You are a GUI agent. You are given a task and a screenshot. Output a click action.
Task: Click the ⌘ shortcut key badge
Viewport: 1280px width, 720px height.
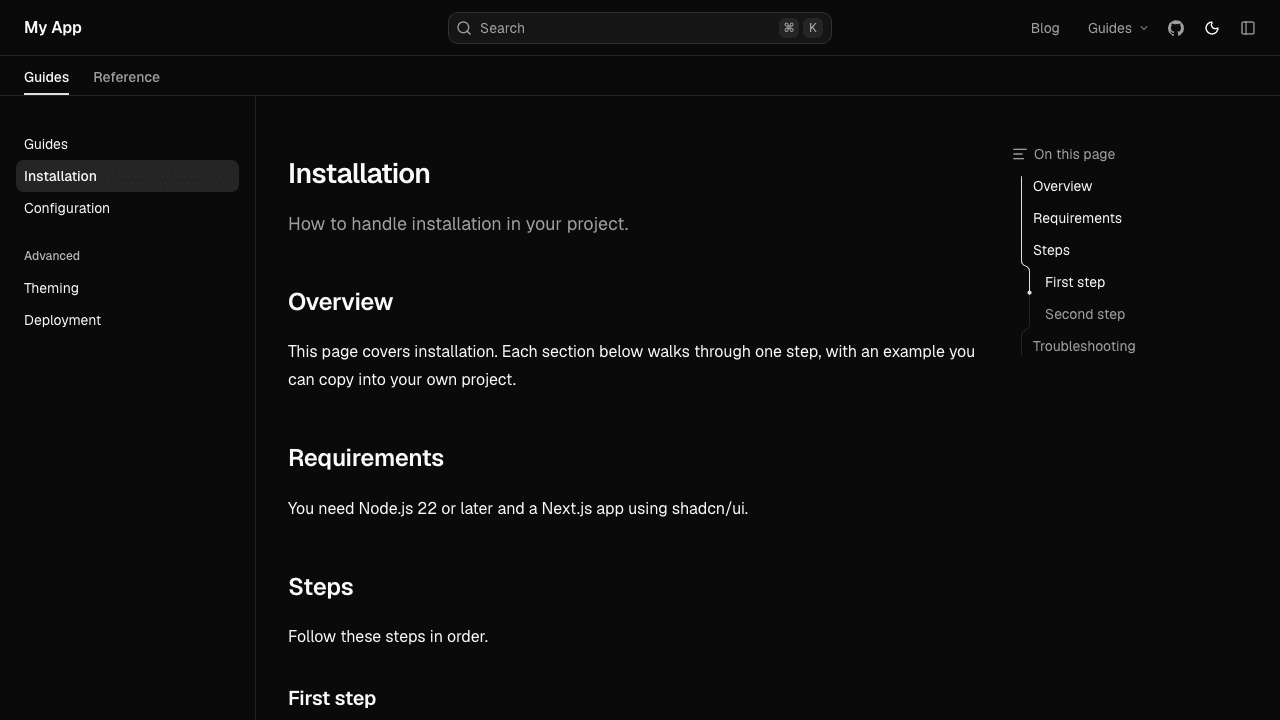pyautogui.click(x=789, y=28)
